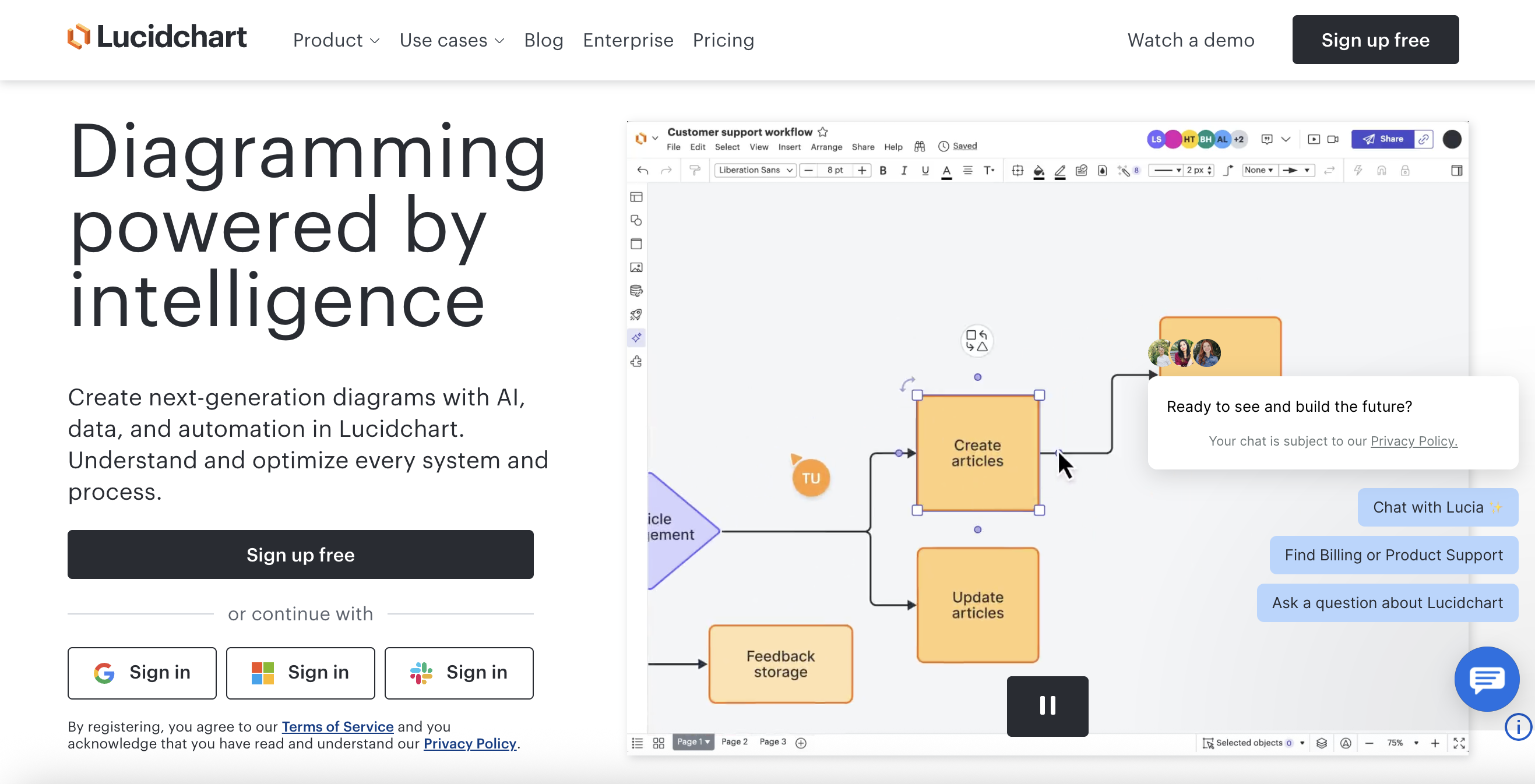The width and height of the screenshot is (1535, 784).
Task: Click the undo arrow in the toolbar
Action: pyautogui.click(x=642, y=171)
